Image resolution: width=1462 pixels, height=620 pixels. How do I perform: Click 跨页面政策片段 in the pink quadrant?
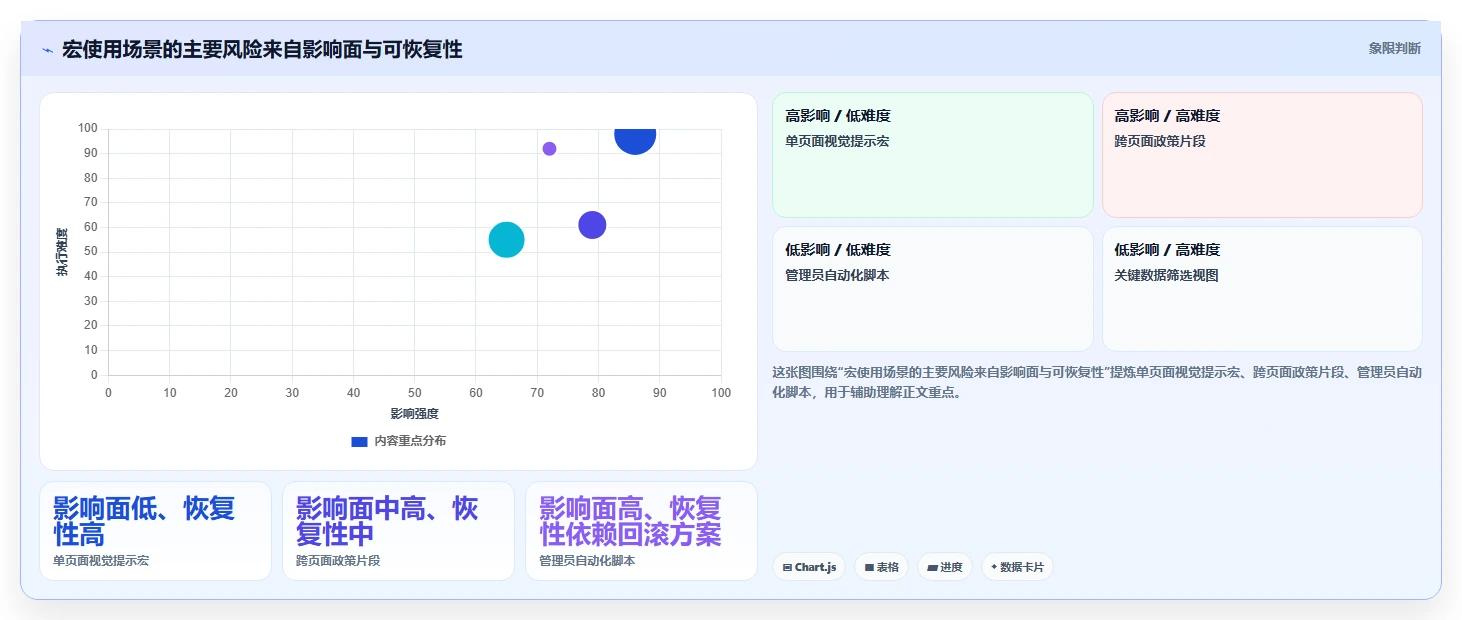1160,141
